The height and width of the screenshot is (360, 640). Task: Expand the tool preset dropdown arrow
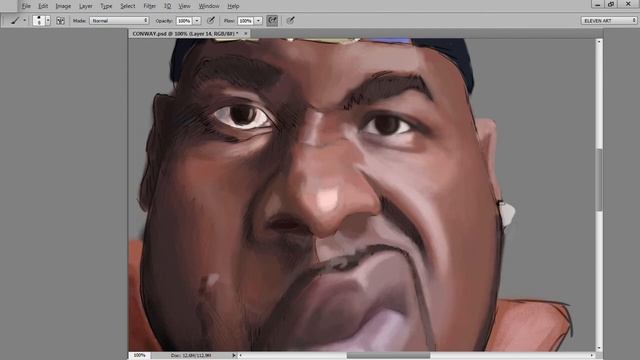tap(24, 20)
